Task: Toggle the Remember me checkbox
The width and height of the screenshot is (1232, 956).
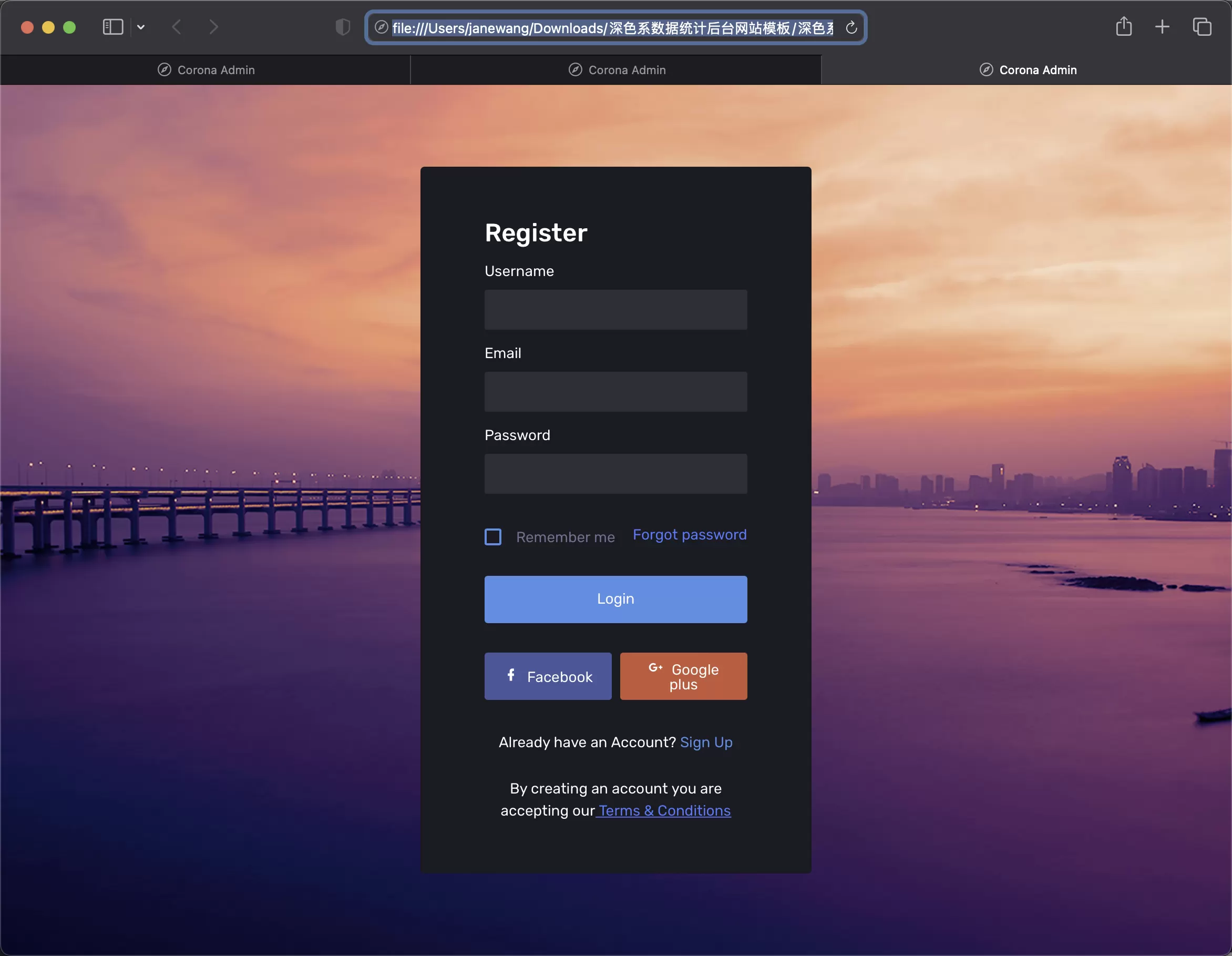Action: pos(493,536)
